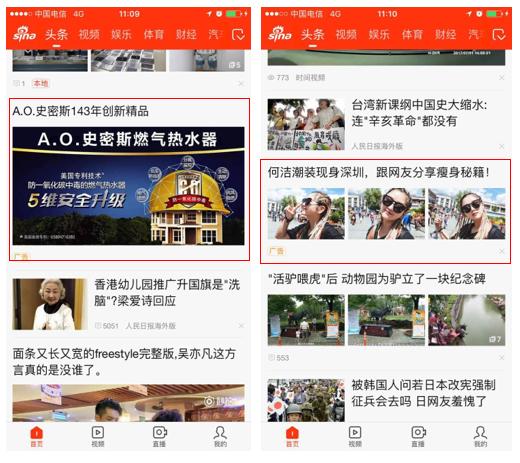Open headline 被韩国人问若日本改宪强制征兵
Screen dimensions: 520x463
click(423, 393)
